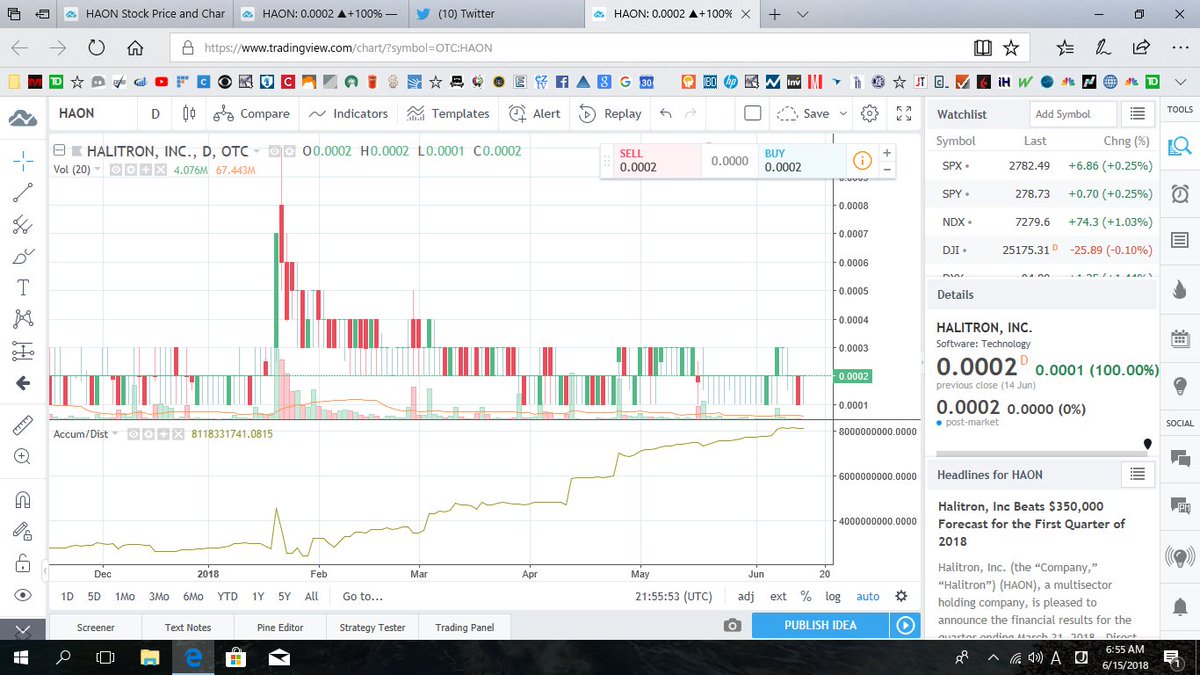
Task: Select the trend line drawing tool
Action: [x=24, y=192]
